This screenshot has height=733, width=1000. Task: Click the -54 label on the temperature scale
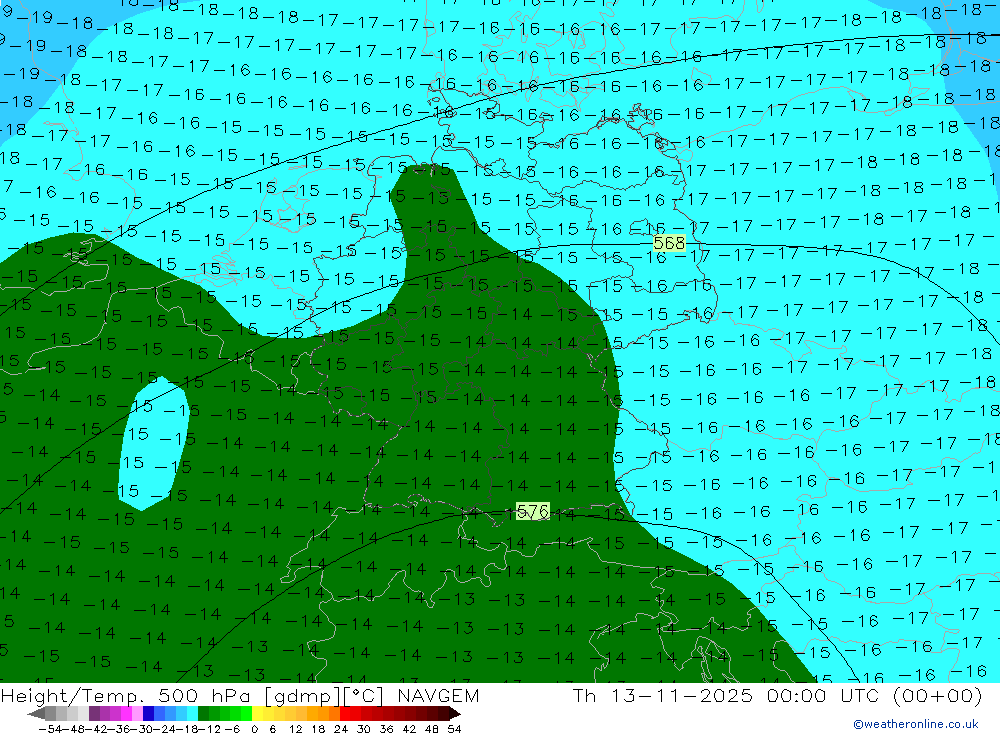(x=50, y=729)
